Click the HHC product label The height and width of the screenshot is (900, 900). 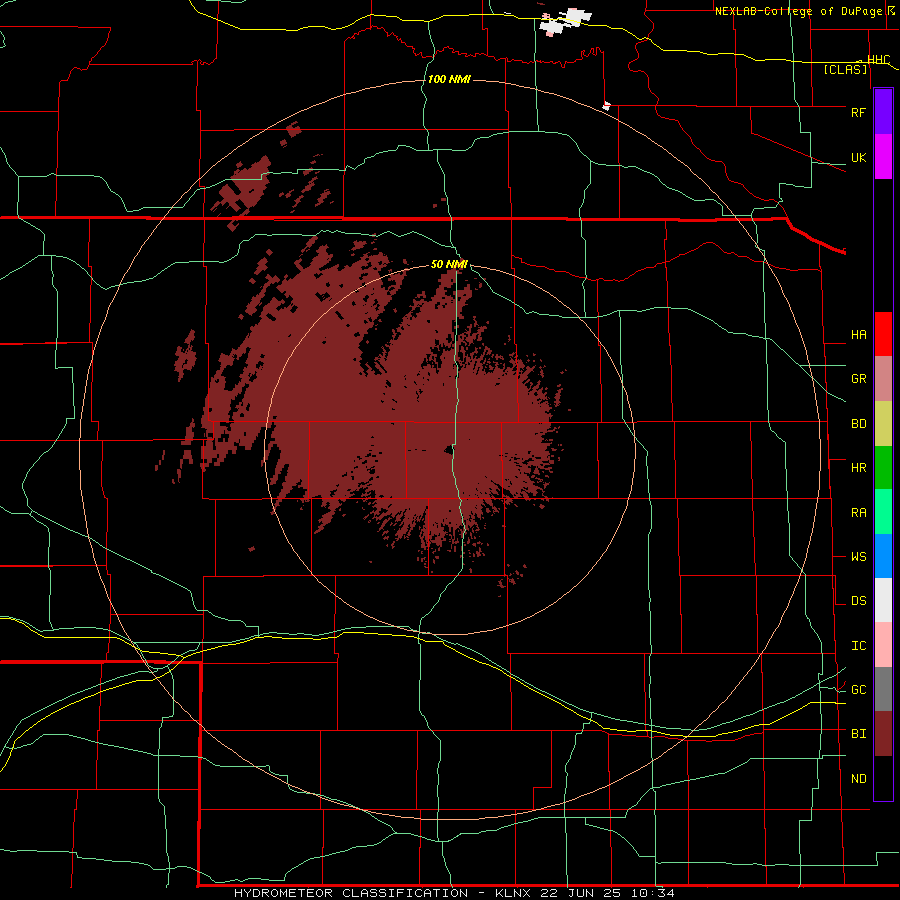pyautogui.click(x=878, y=60)
